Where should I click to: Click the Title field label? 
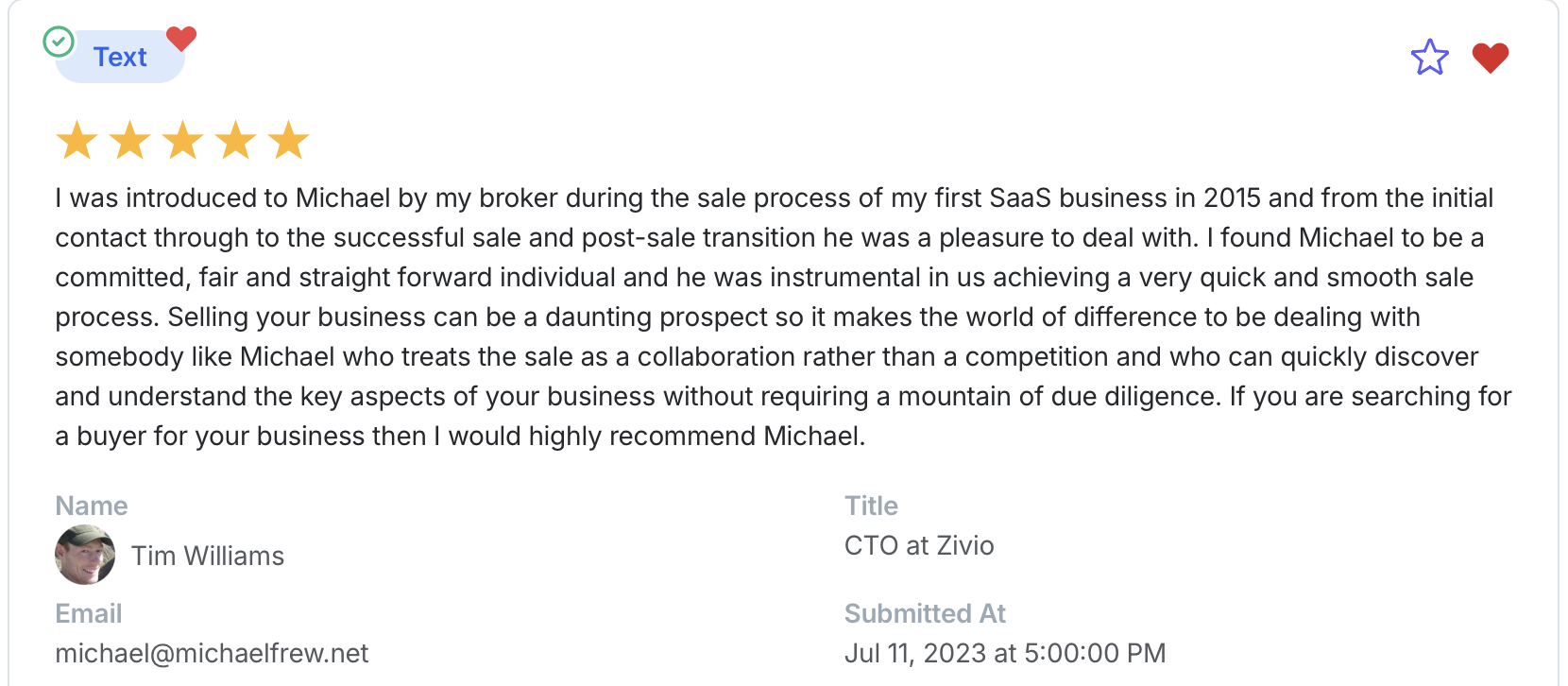click(x=871, y=506)
